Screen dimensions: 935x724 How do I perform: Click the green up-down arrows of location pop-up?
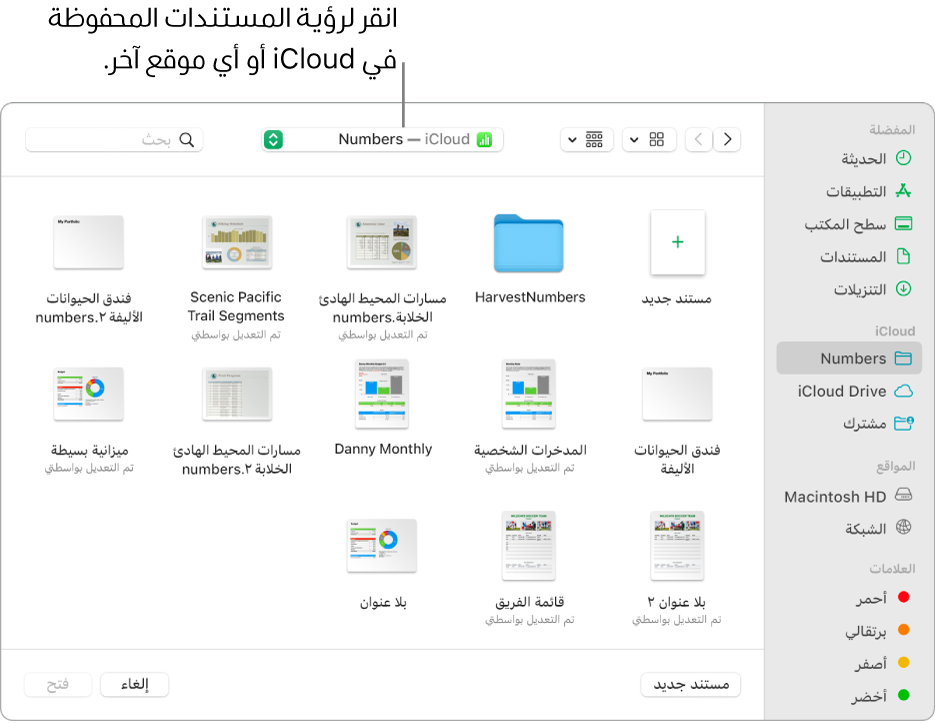[273, 140]
